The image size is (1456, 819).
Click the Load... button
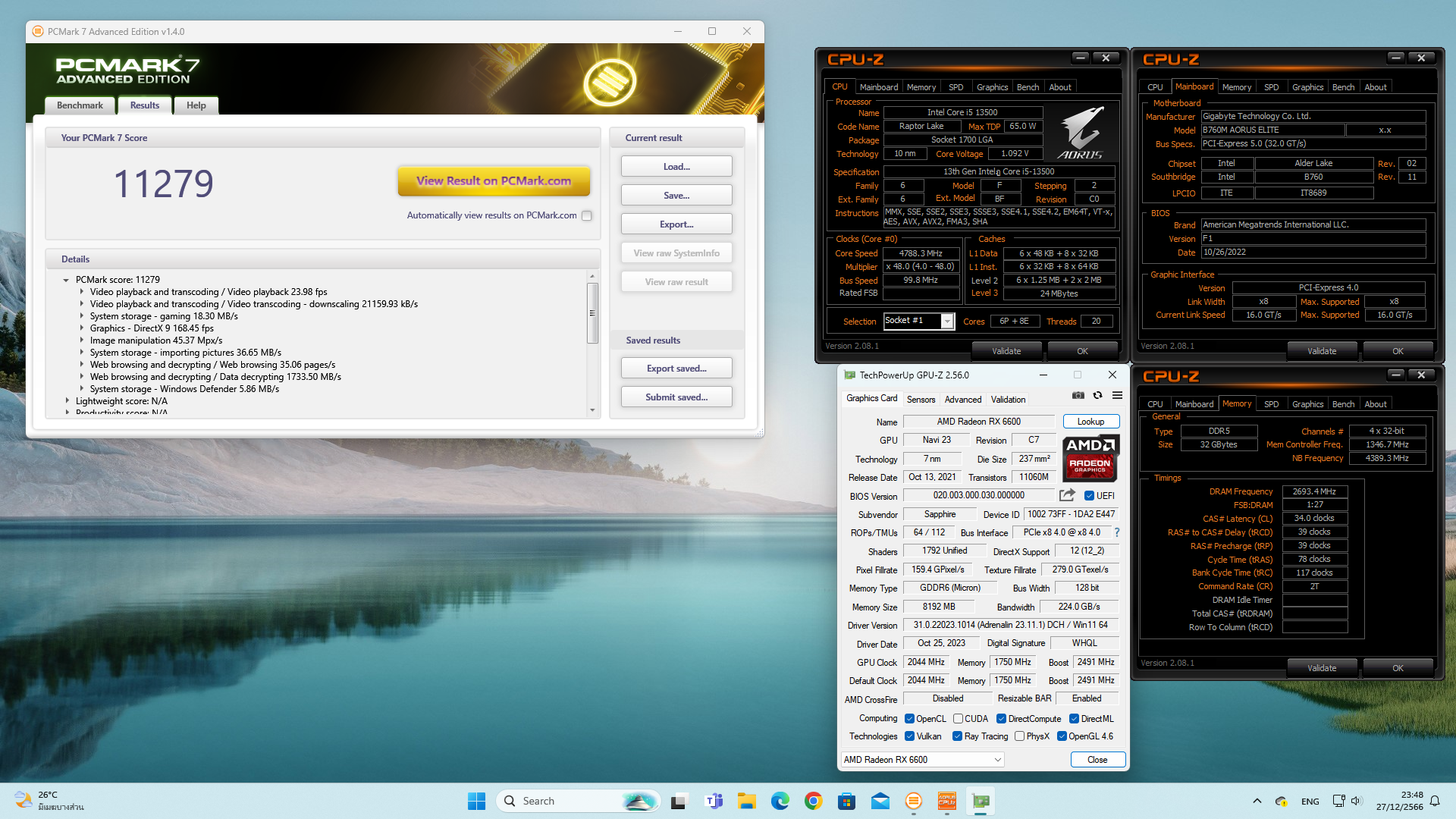[676, 167]
